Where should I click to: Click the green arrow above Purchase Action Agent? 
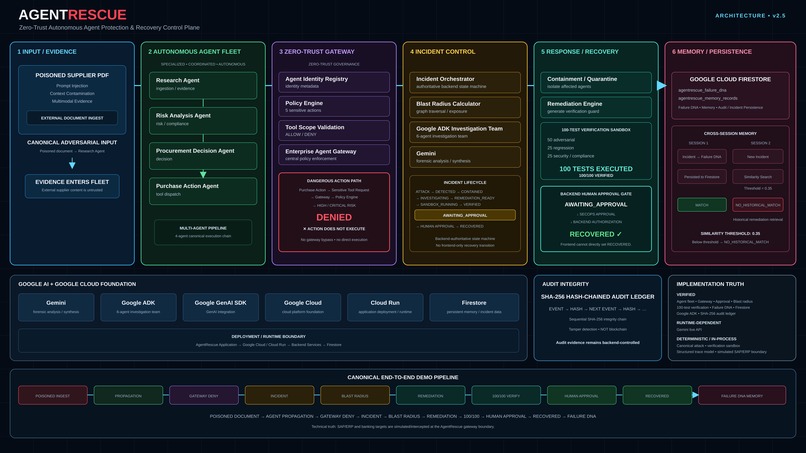coord(203,174)
